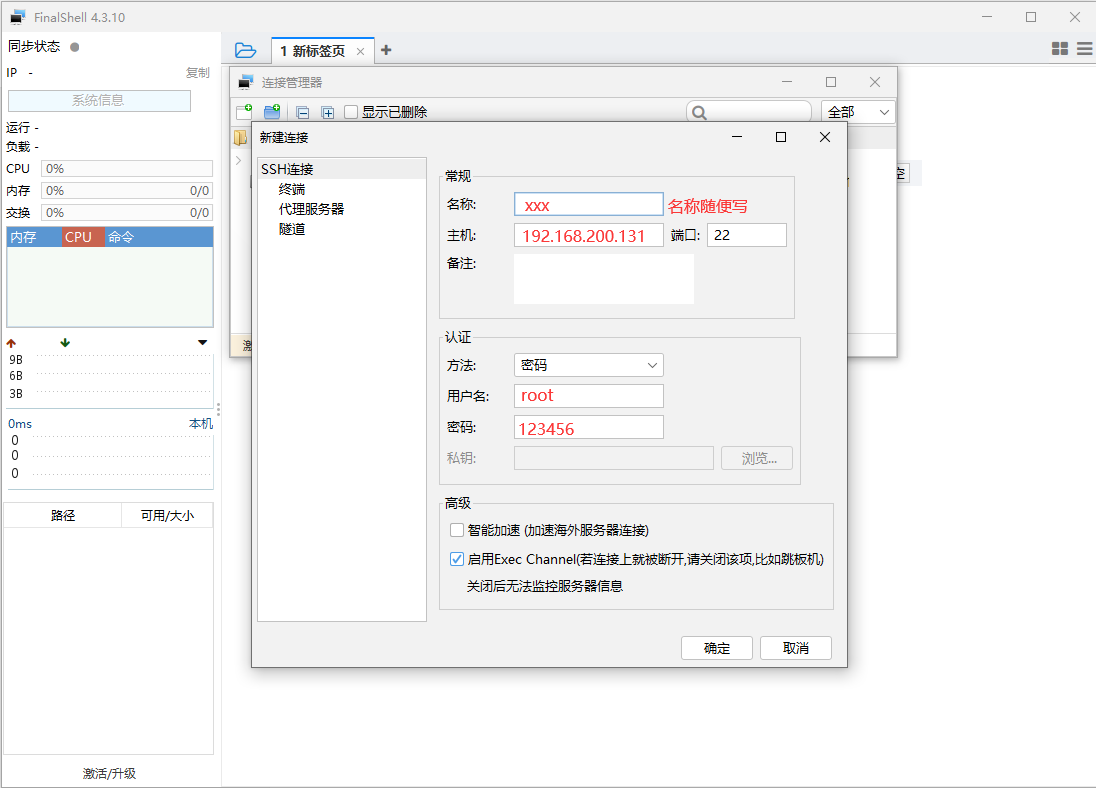The width and height of the screenshot is (1096, 788).
Task: Click the new folder icon in 连接管理器
Action: 272,112
